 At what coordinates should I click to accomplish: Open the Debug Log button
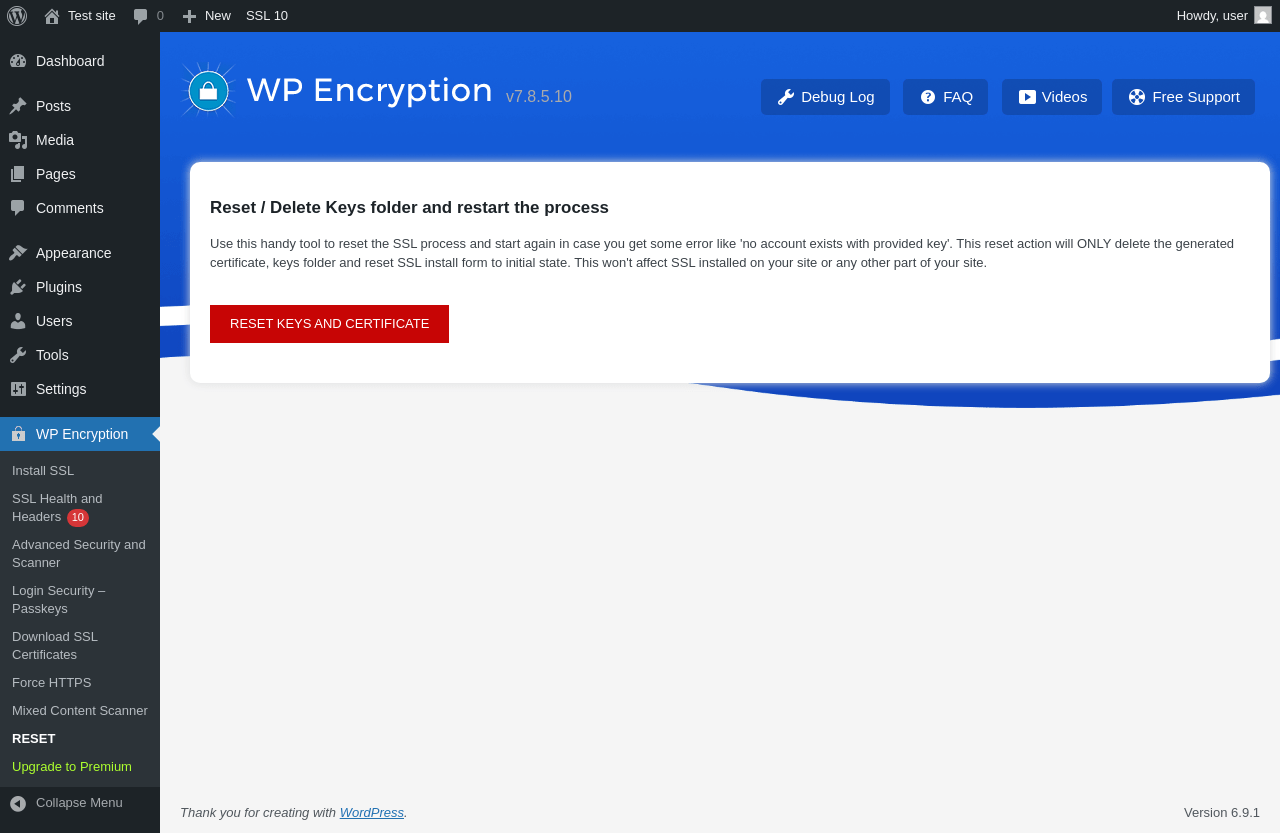coord(825,97)
